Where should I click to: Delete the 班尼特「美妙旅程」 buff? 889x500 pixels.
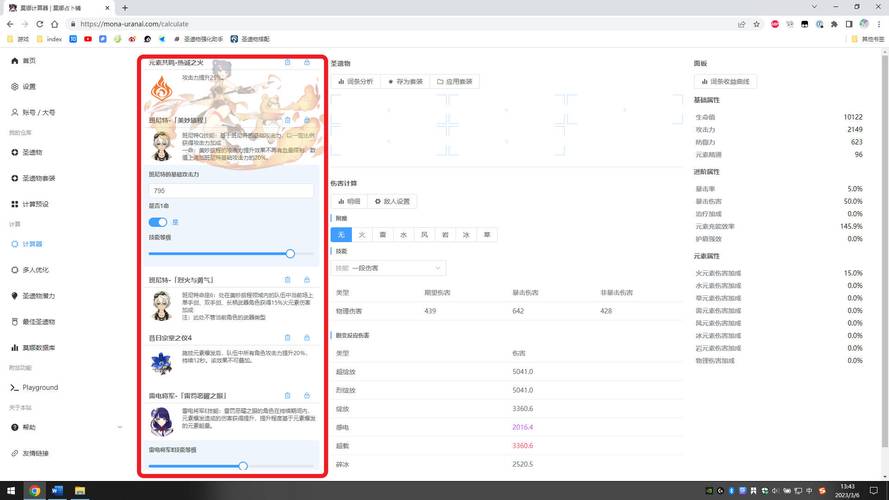[287, 120]
